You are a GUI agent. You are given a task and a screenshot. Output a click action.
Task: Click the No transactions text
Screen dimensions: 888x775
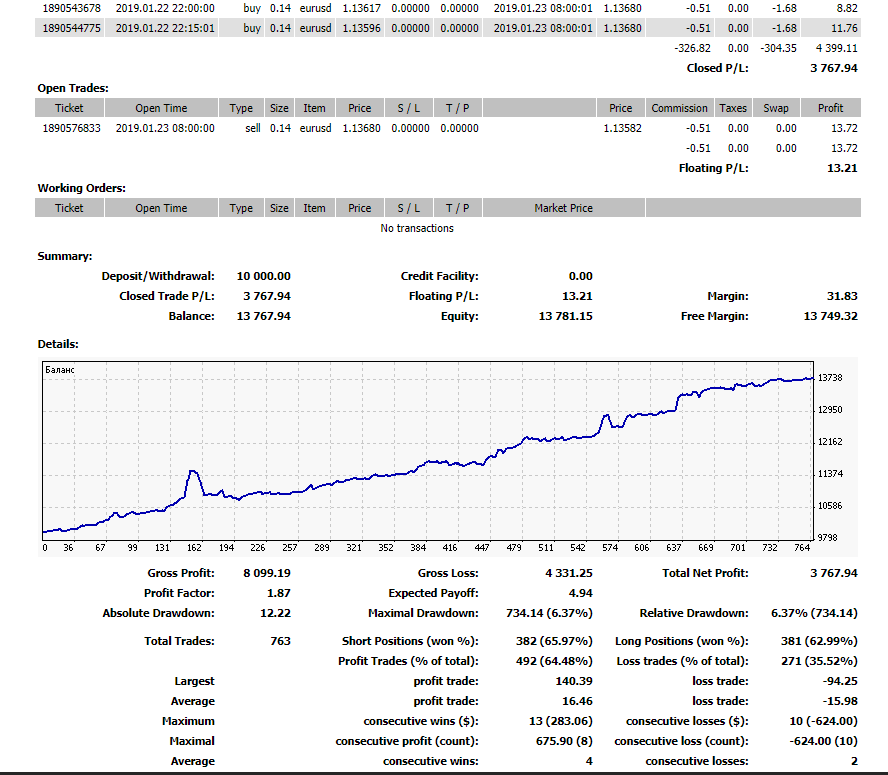point(417,228)
